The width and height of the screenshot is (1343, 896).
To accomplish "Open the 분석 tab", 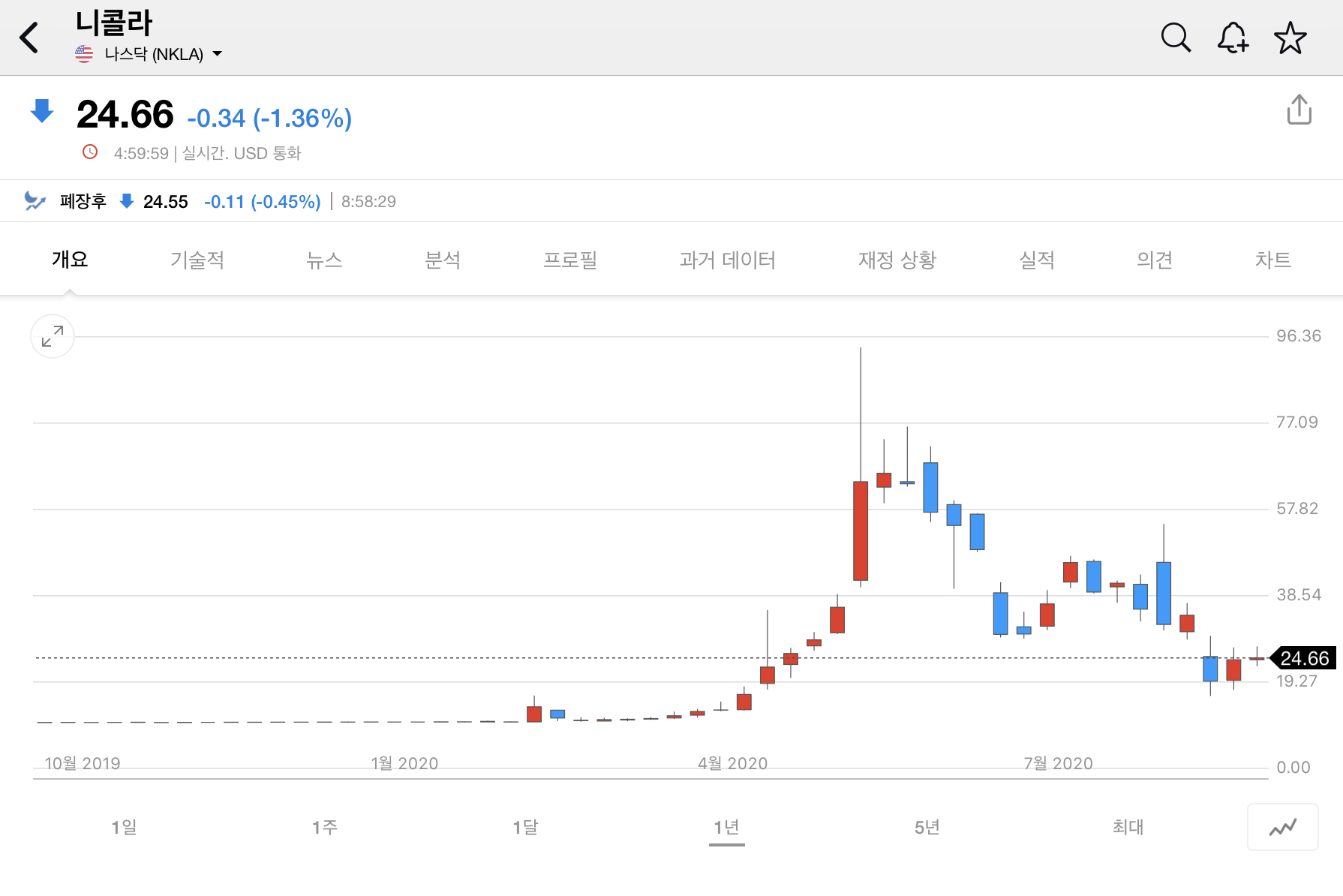I will click(x=443, y=260).
